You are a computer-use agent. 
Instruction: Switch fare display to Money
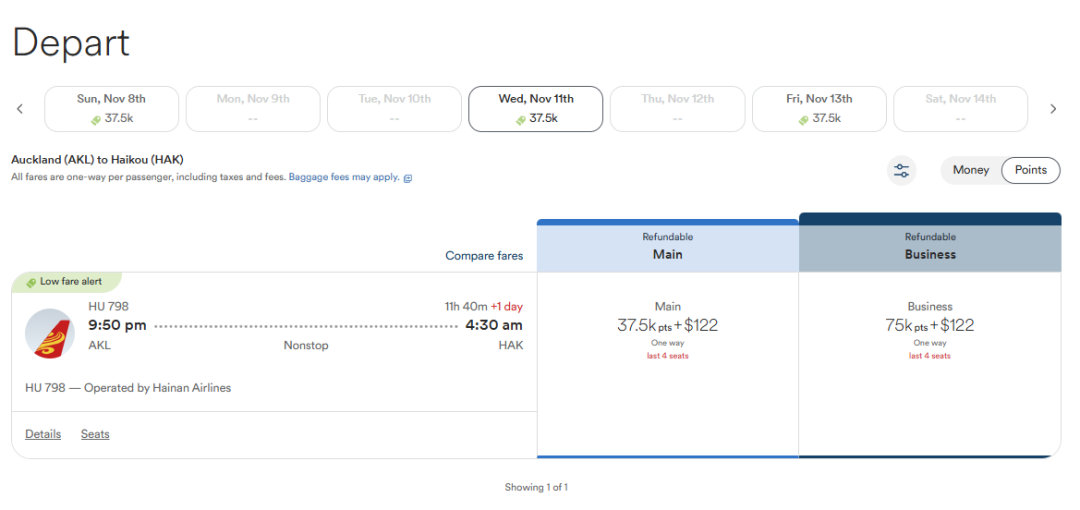click(970, 170)
